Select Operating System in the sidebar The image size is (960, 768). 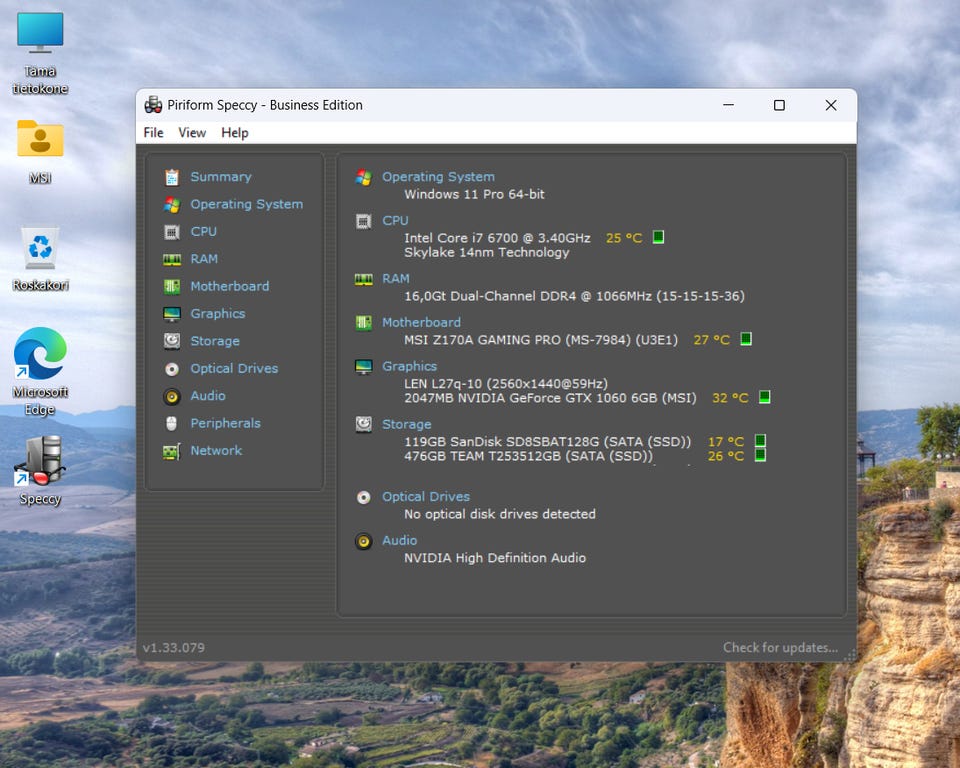[246, 204]
